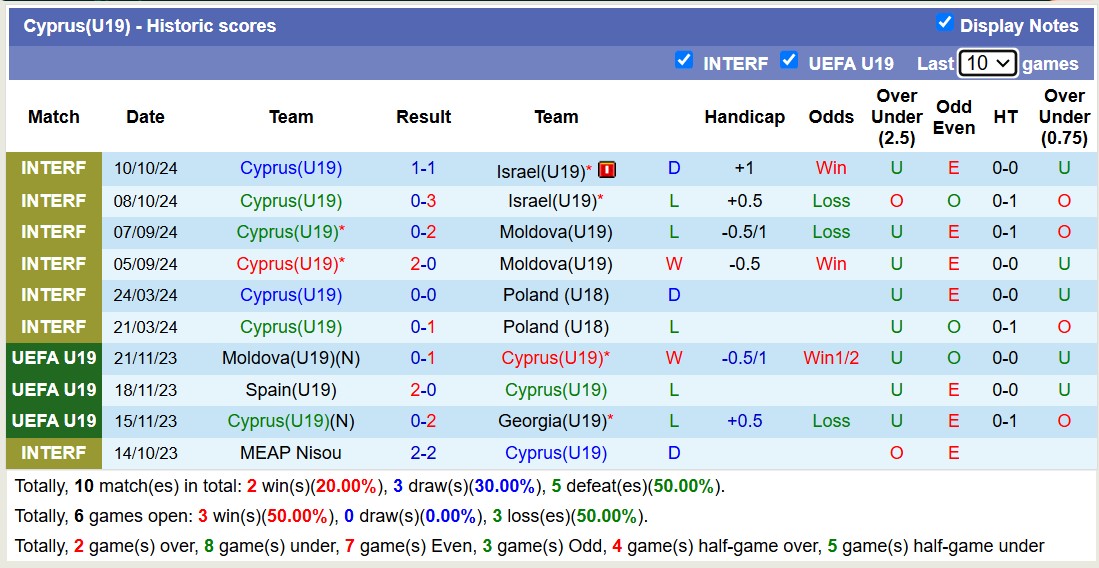
Task: Open the 1-1 result against Israel(U19)
Action: point(423,168)
